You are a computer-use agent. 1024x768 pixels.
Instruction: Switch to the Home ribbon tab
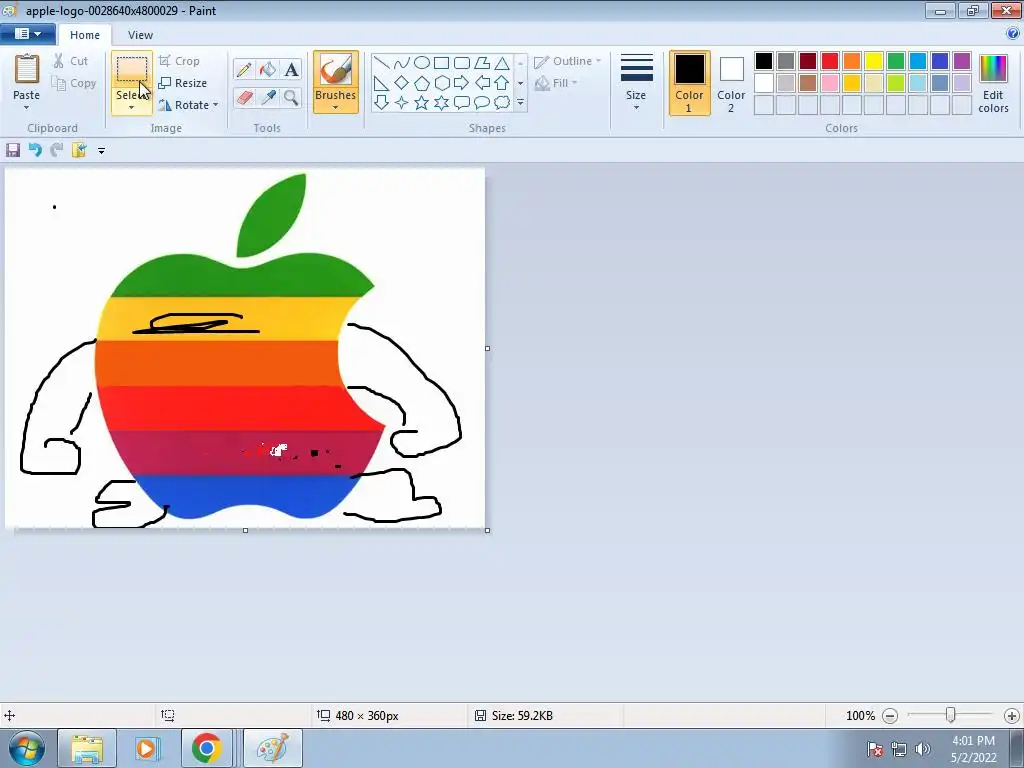[x=85, y=35]
